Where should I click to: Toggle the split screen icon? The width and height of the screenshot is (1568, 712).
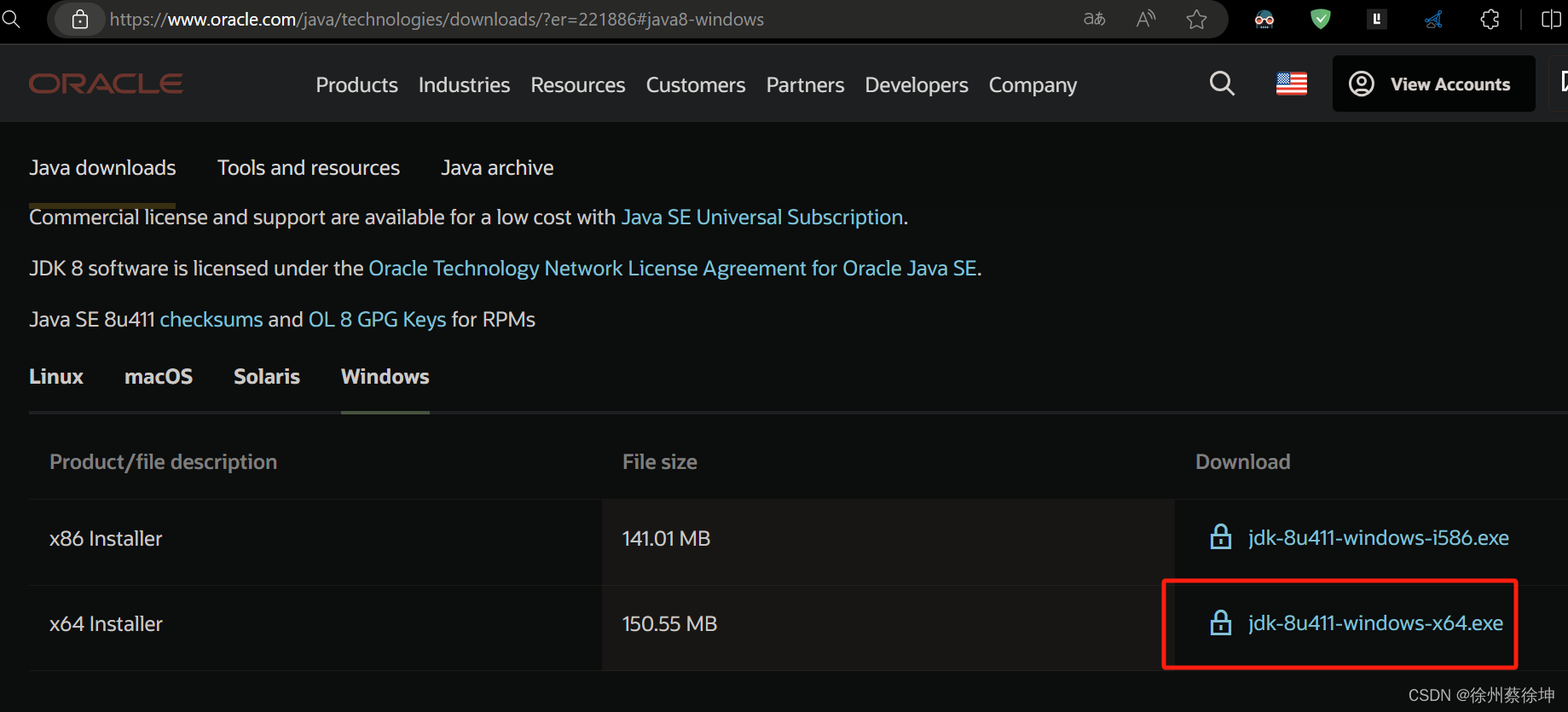click(x=1552, y=19)
